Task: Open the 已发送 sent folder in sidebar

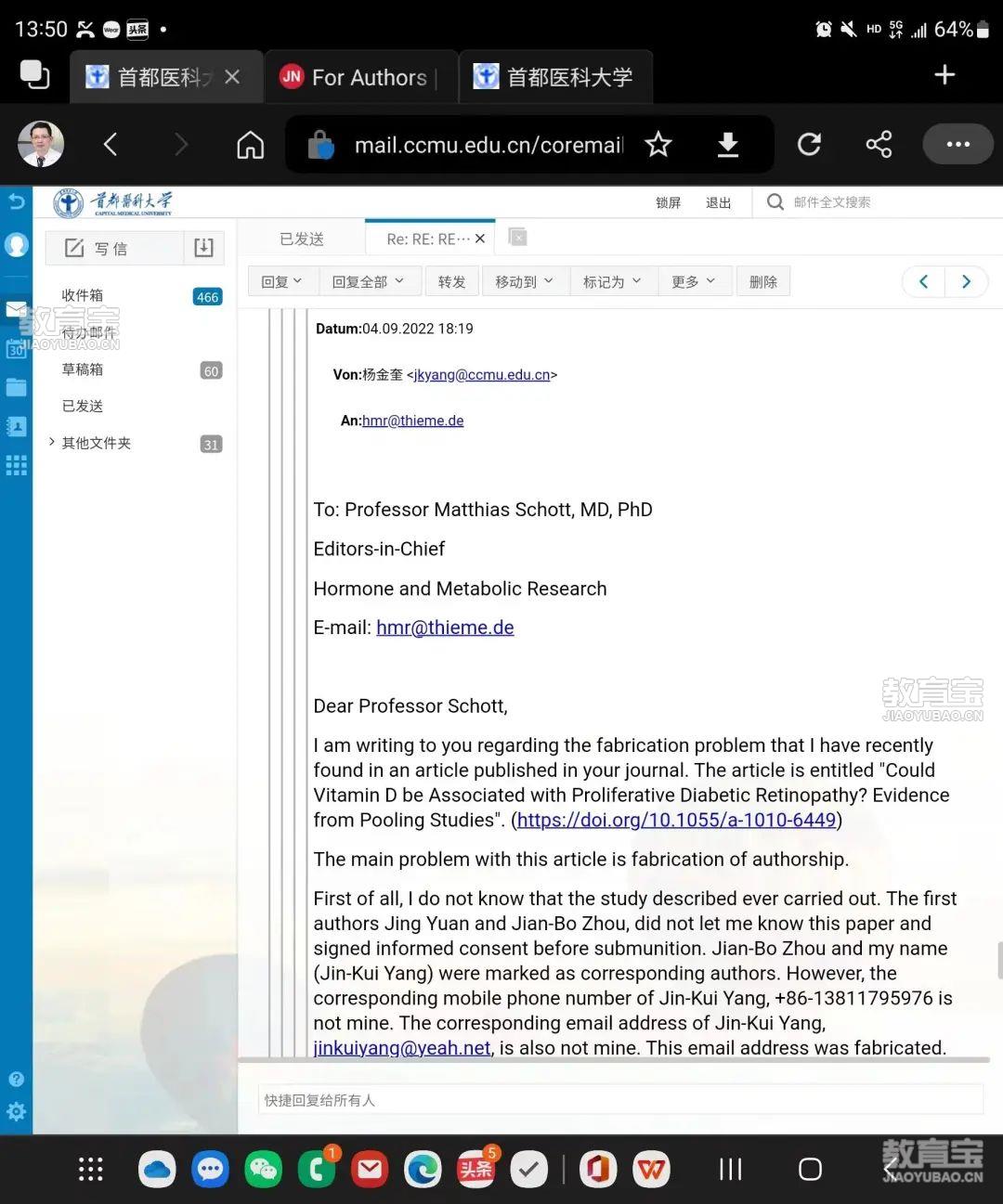Action: (83, 407)
